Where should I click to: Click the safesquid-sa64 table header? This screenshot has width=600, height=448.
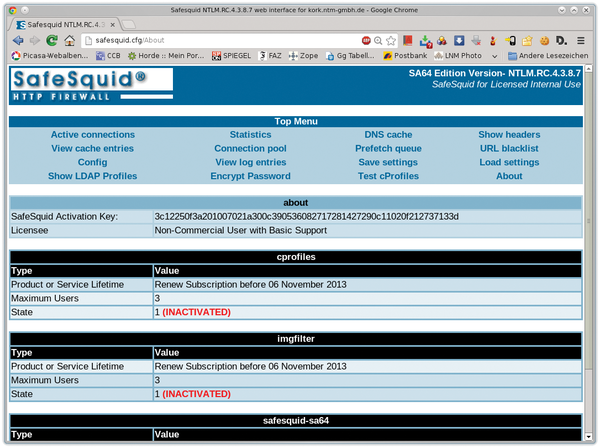pos(295,421)
